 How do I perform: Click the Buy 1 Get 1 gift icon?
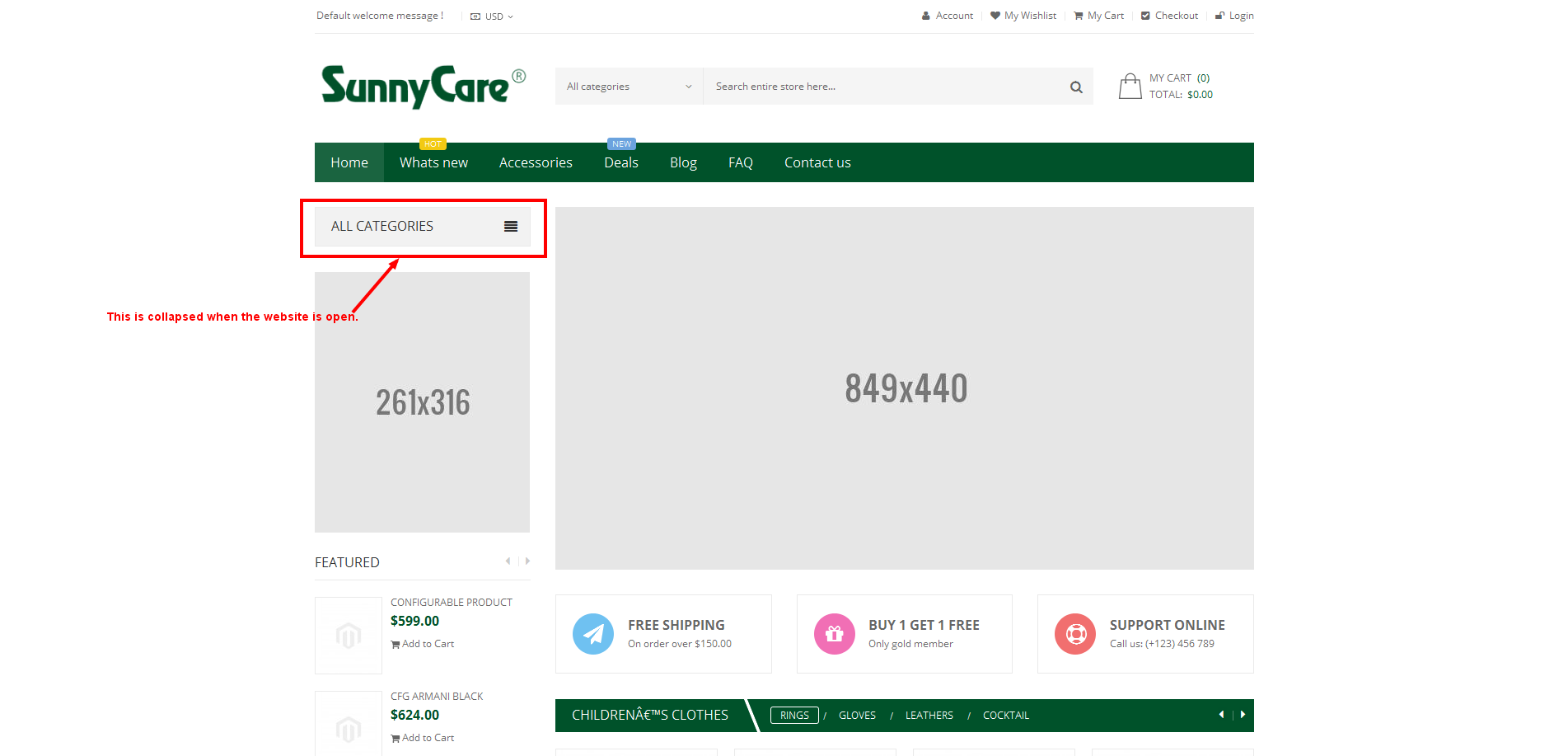point(834,634)
